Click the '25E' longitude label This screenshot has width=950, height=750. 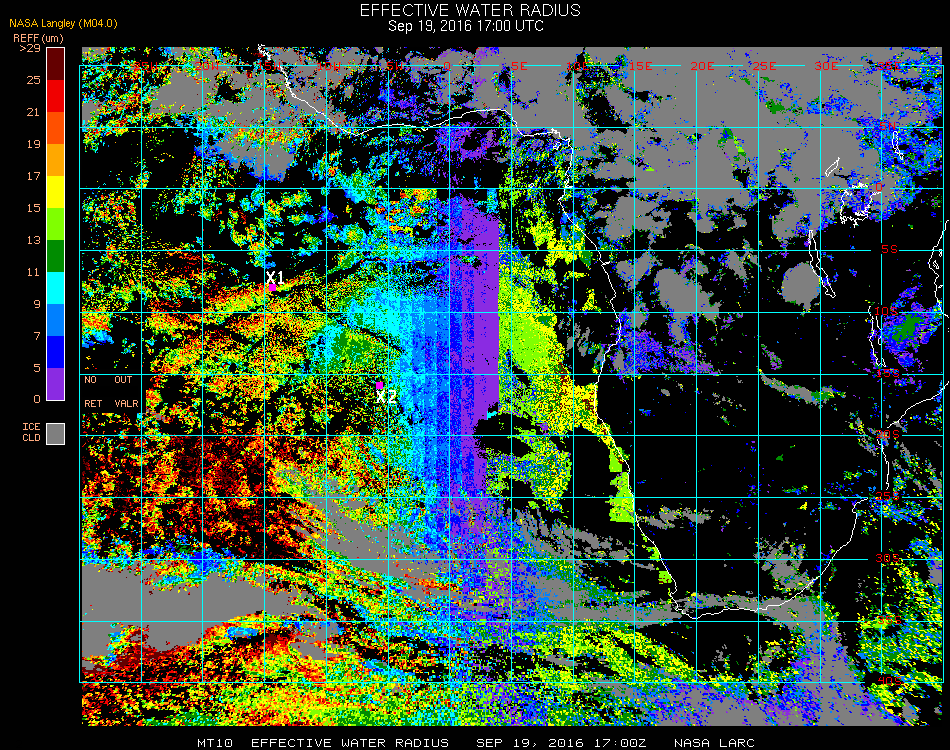click(764, 66)
